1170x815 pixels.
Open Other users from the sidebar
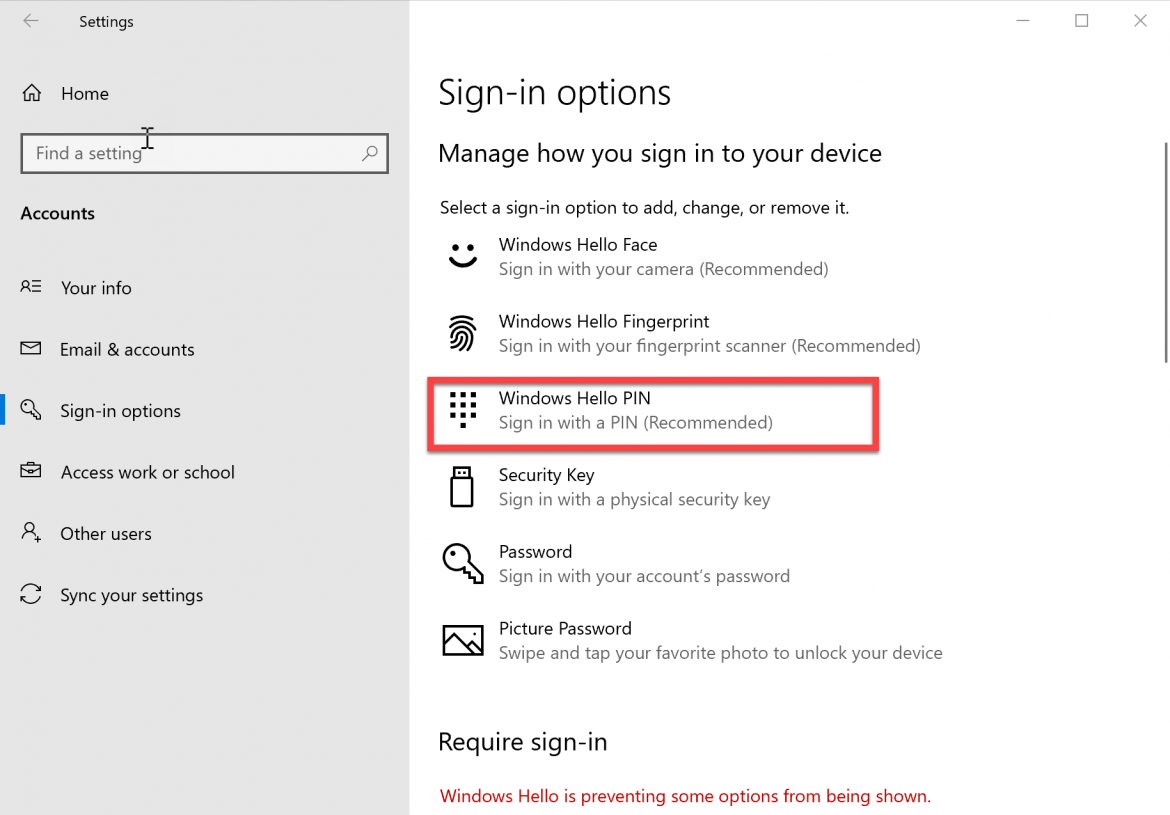coord(105,533)
